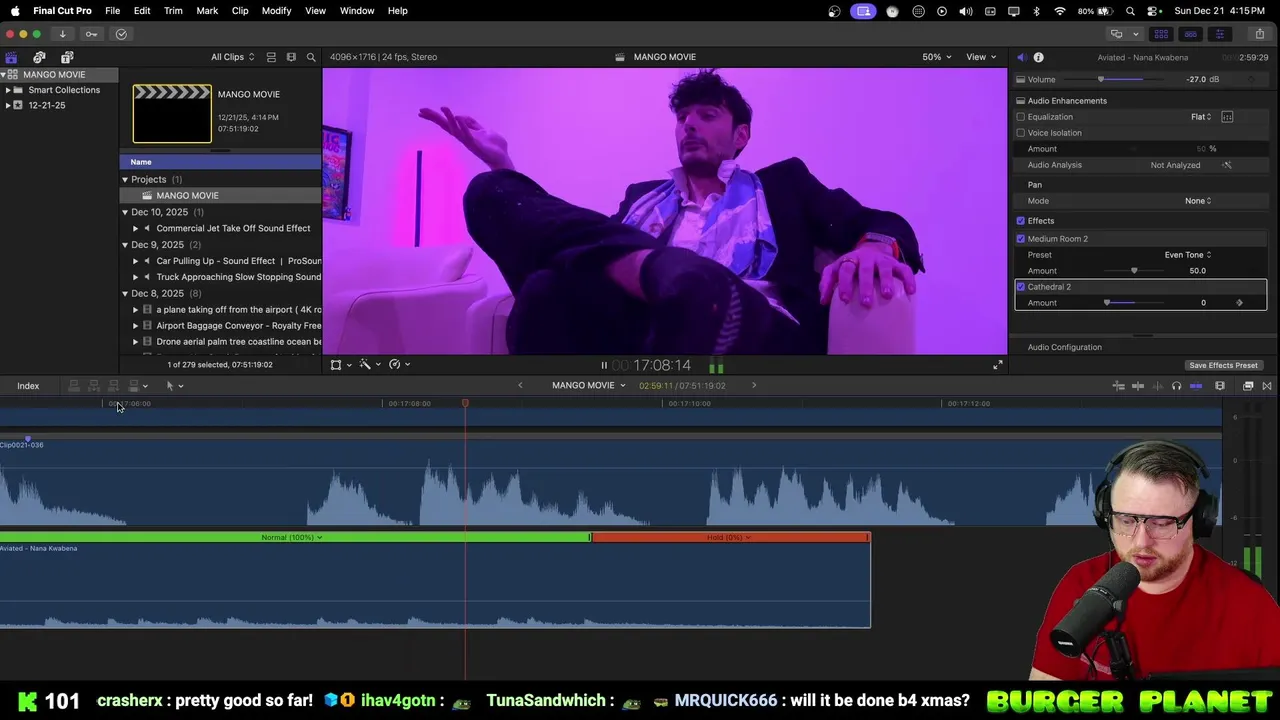Collapse the Dec 10, 2025 group

(125, 212)
